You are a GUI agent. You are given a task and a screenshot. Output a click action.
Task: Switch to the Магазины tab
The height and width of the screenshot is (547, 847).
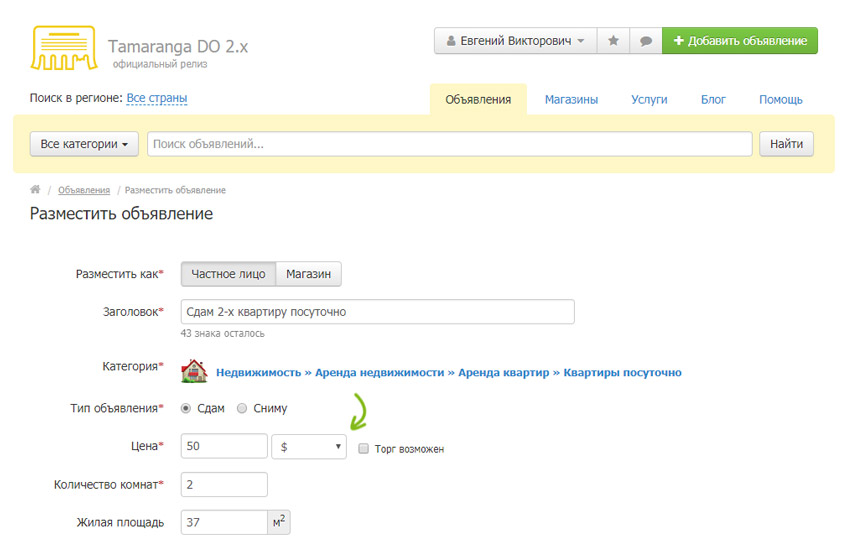coord(571,100)
